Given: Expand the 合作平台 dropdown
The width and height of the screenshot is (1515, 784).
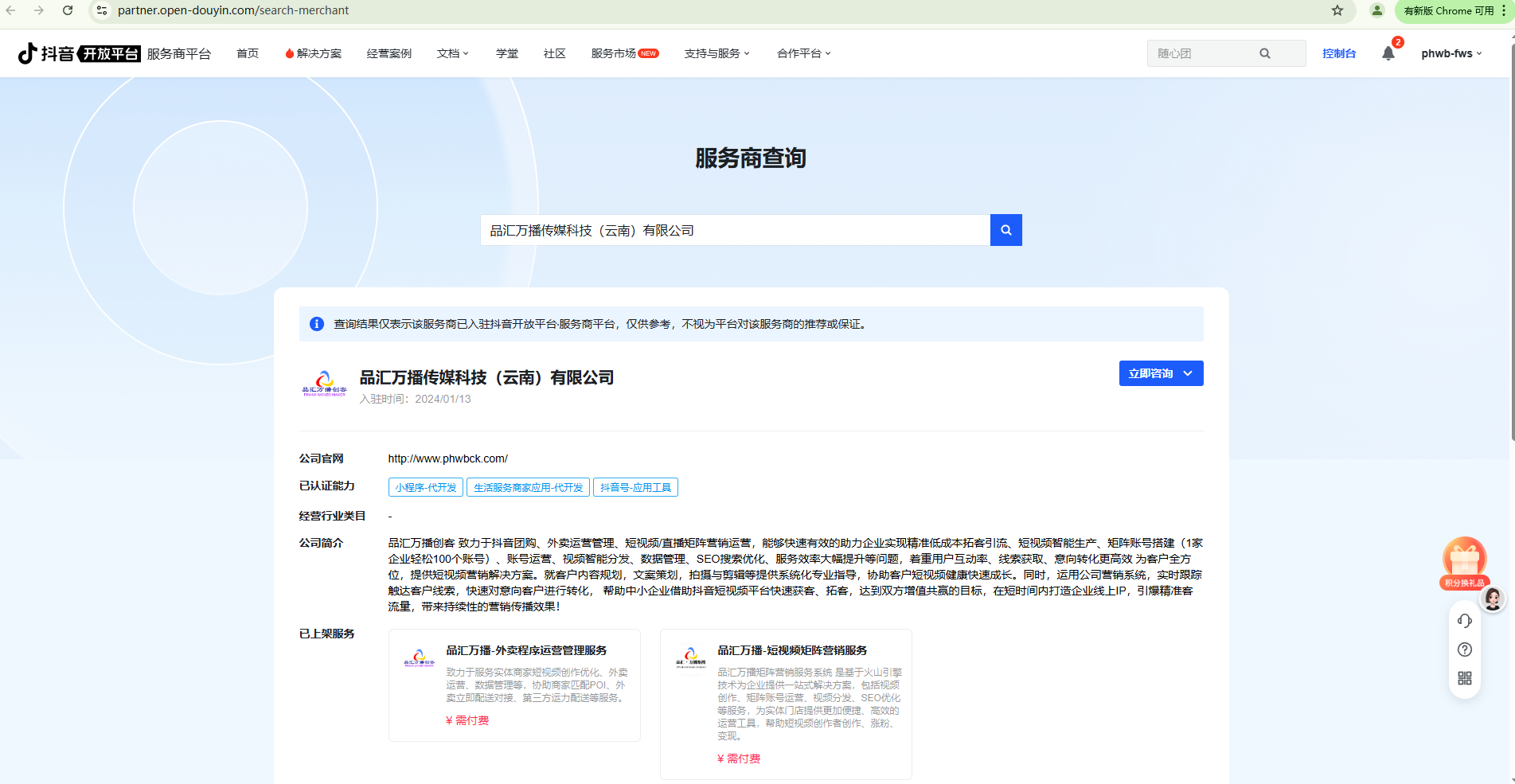Looking at the screenshot, I should 804,53.
